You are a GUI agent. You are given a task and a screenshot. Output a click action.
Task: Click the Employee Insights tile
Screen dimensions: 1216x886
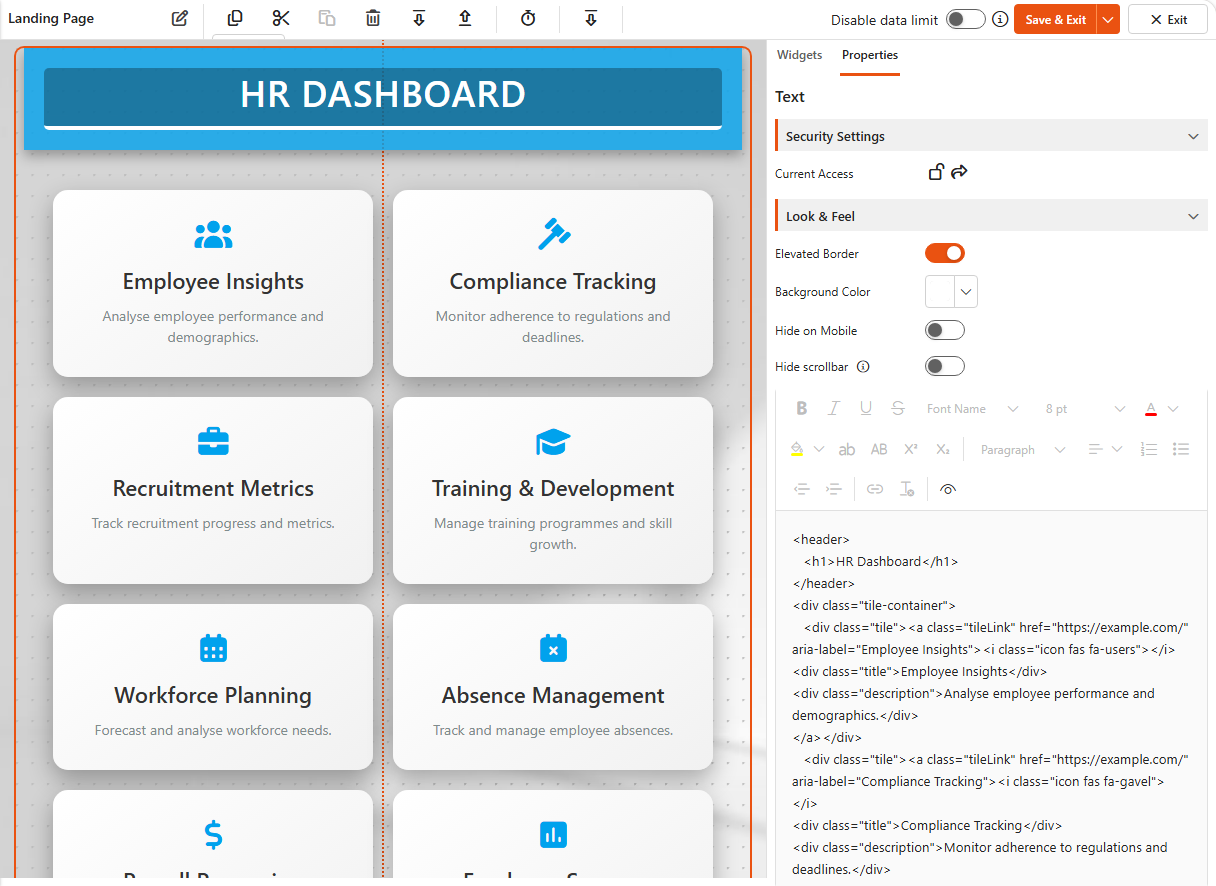(213, 283)
